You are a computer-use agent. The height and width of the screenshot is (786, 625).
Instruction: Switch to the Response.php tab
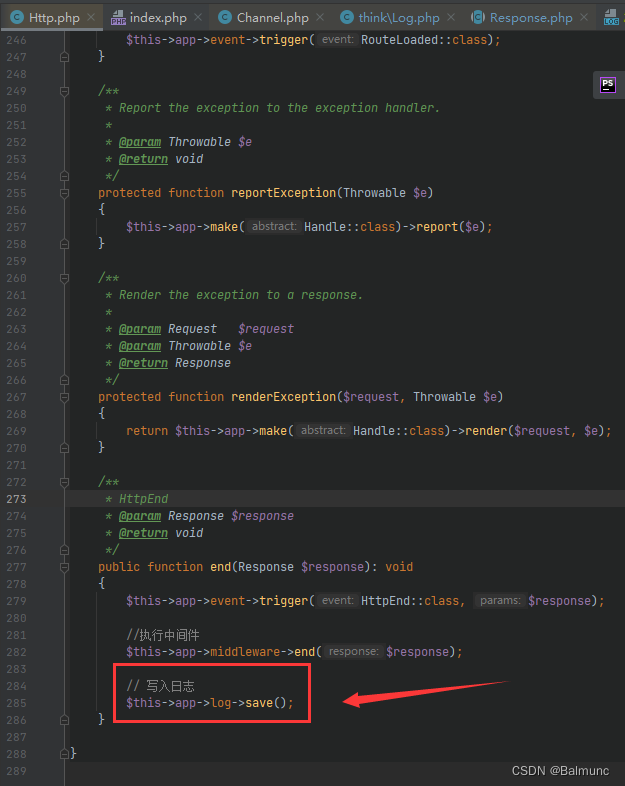coord(529,18)
